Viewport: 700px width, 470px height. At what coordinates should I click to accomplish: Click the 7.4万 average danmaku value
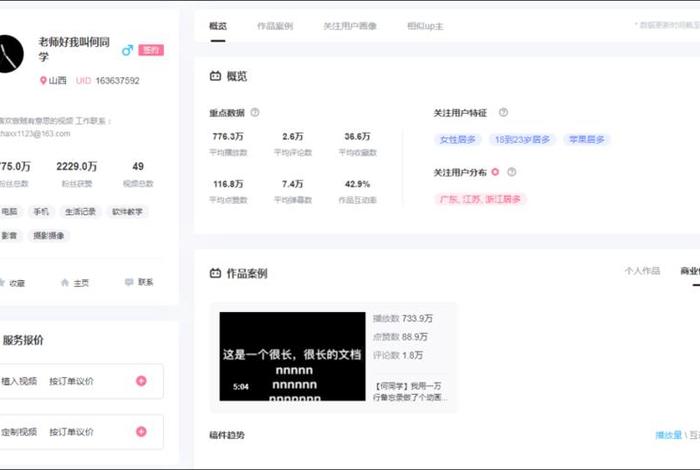click(292, 184)
